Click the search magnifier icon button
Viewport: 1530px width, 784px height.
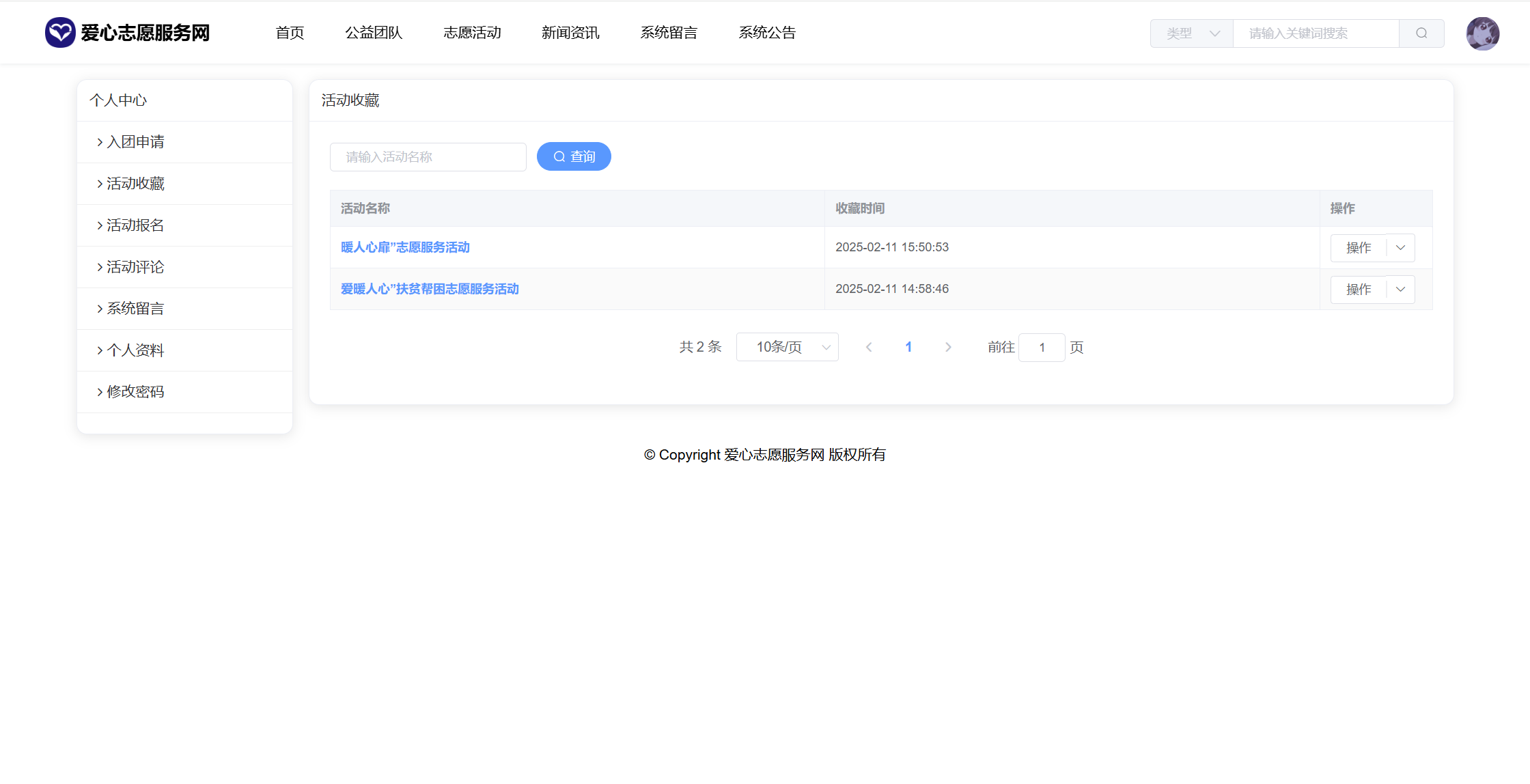1421,33
